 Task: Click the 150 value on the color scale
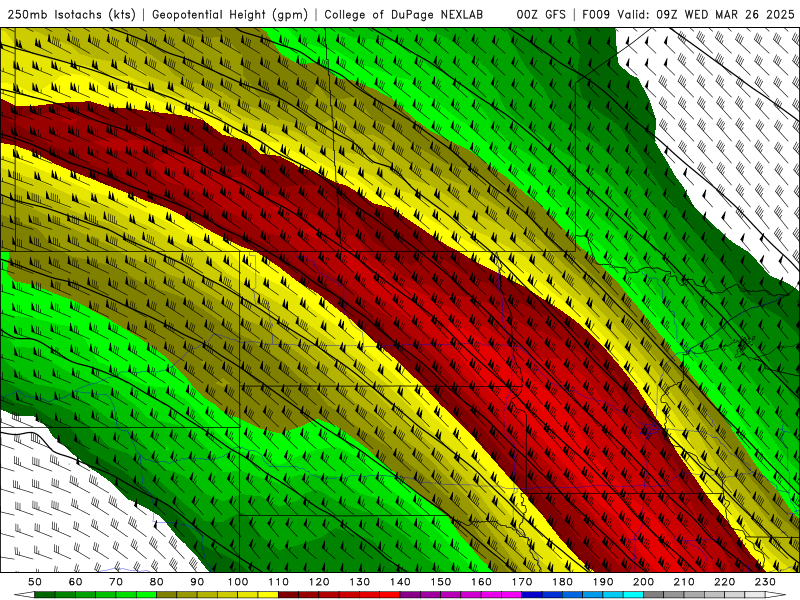tap(441, 582)
